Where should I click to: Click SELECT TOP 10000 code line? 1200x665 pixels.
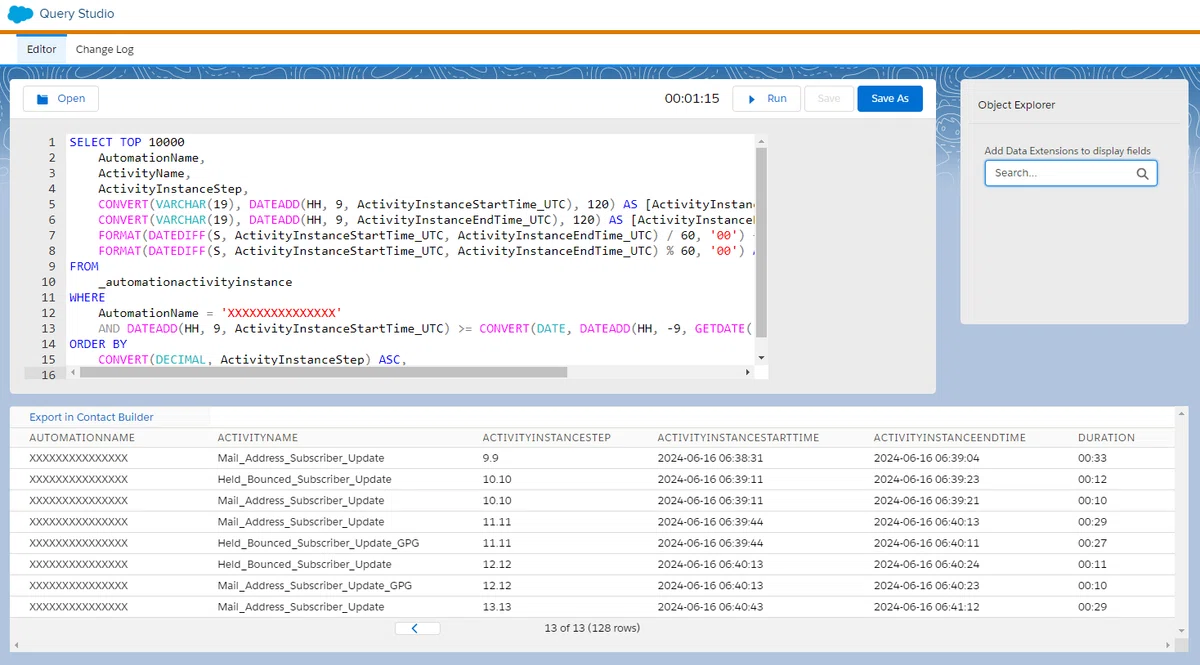pyautogui.click(x=127, y=142)
